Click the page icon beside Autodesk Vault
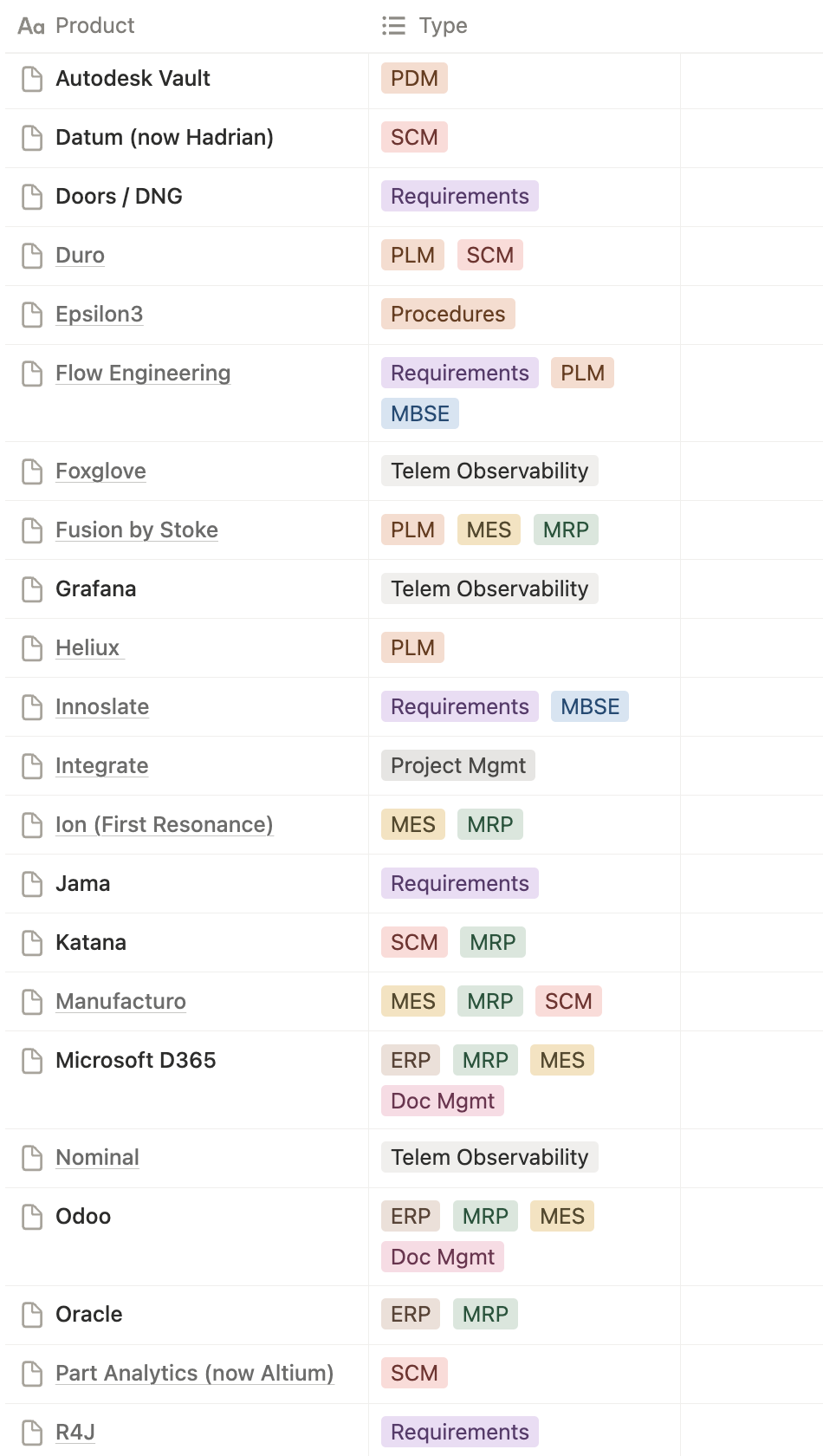823x1456 pixels. point(32,79)
